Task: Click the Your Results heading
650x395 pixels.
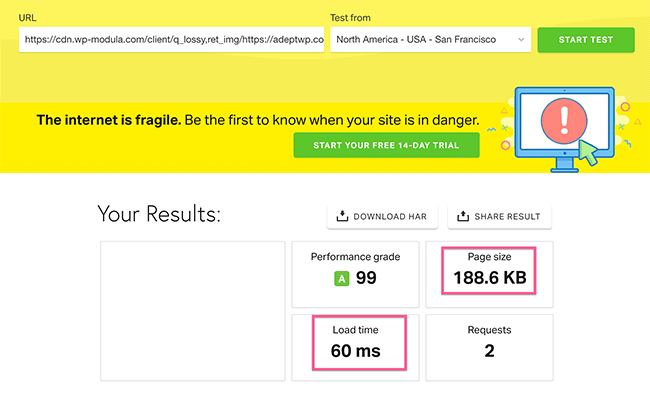Action: [x=159, y=214]
